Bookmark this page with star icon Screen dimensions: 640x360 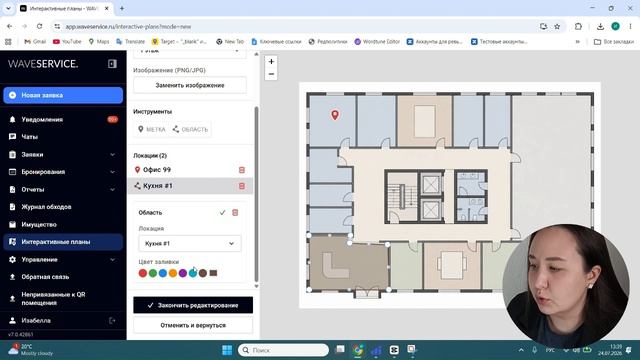tap(557, 27)
